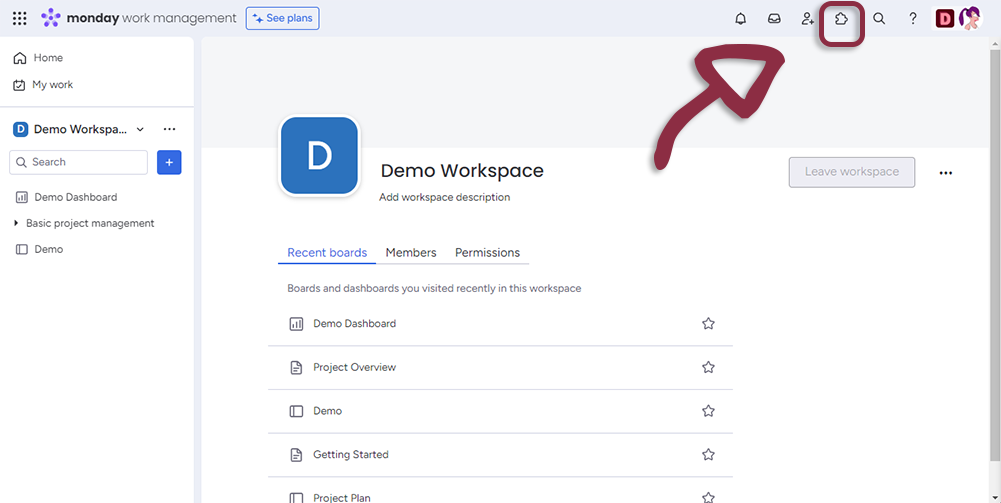Screen dimensions: 1001x503
Task: Click the See plans button
Action: point(283,18)
